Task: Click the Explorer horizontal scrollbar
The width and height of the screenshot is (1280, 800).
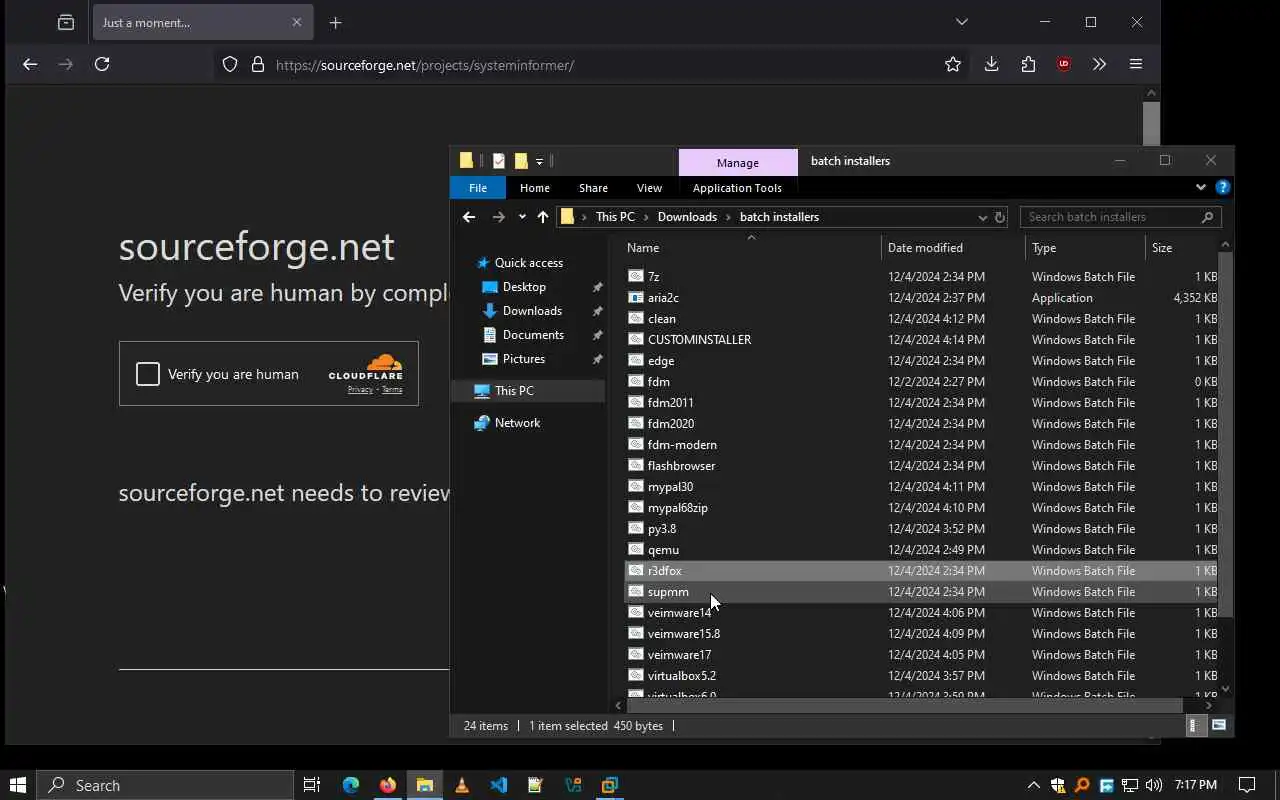Action: [x=904, y=705]
